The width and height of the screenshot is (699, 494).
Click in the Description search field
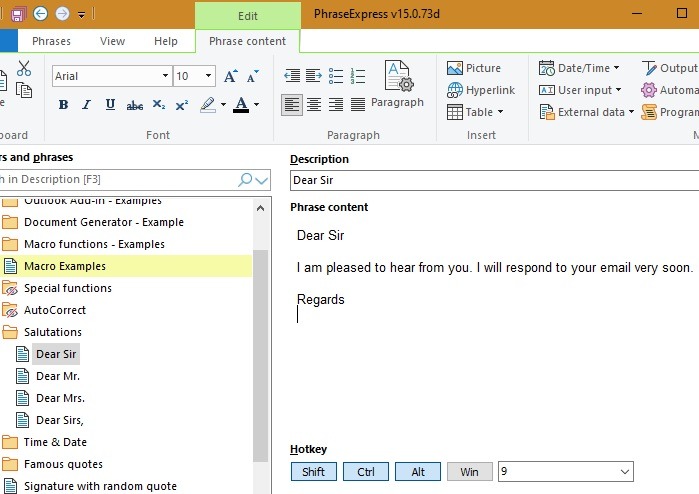[118, 179]
